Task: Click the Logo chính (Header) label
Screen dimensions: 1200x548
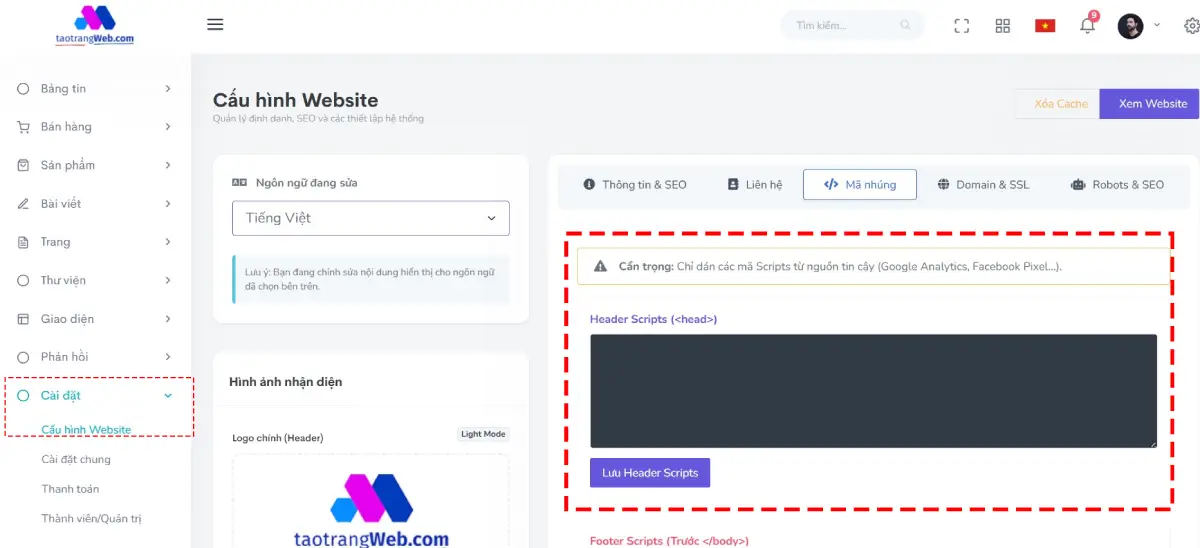Action: 276,438
